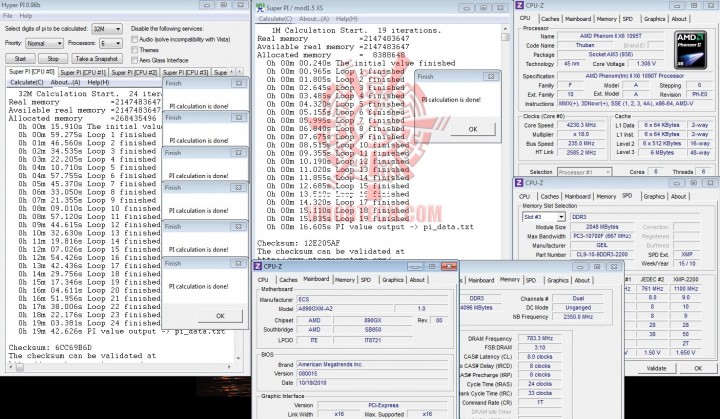
Task: Select the Graphics tab in the CPU-Z SPD window
Action: point(654,197)
